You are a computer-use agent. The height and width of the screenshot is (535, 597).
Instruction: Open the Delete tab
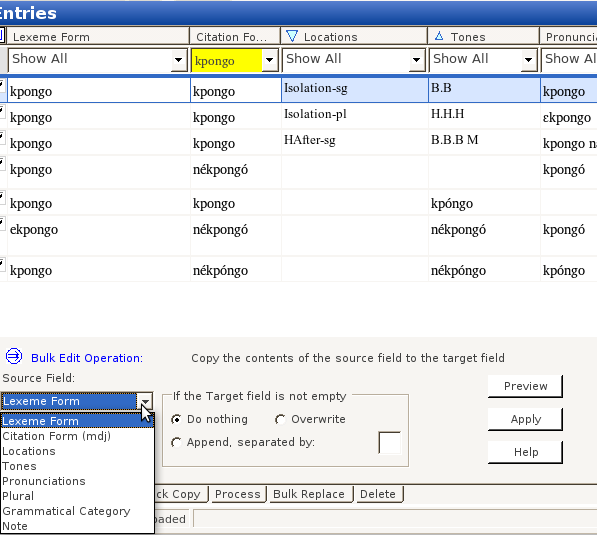click(378, 494)
